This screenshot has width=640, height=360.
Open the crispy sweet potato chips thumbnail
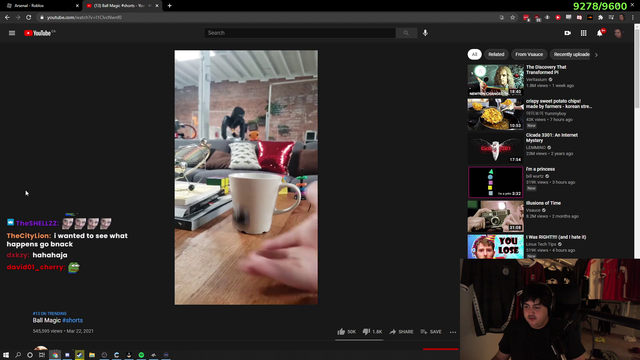[x=496, y=114]
